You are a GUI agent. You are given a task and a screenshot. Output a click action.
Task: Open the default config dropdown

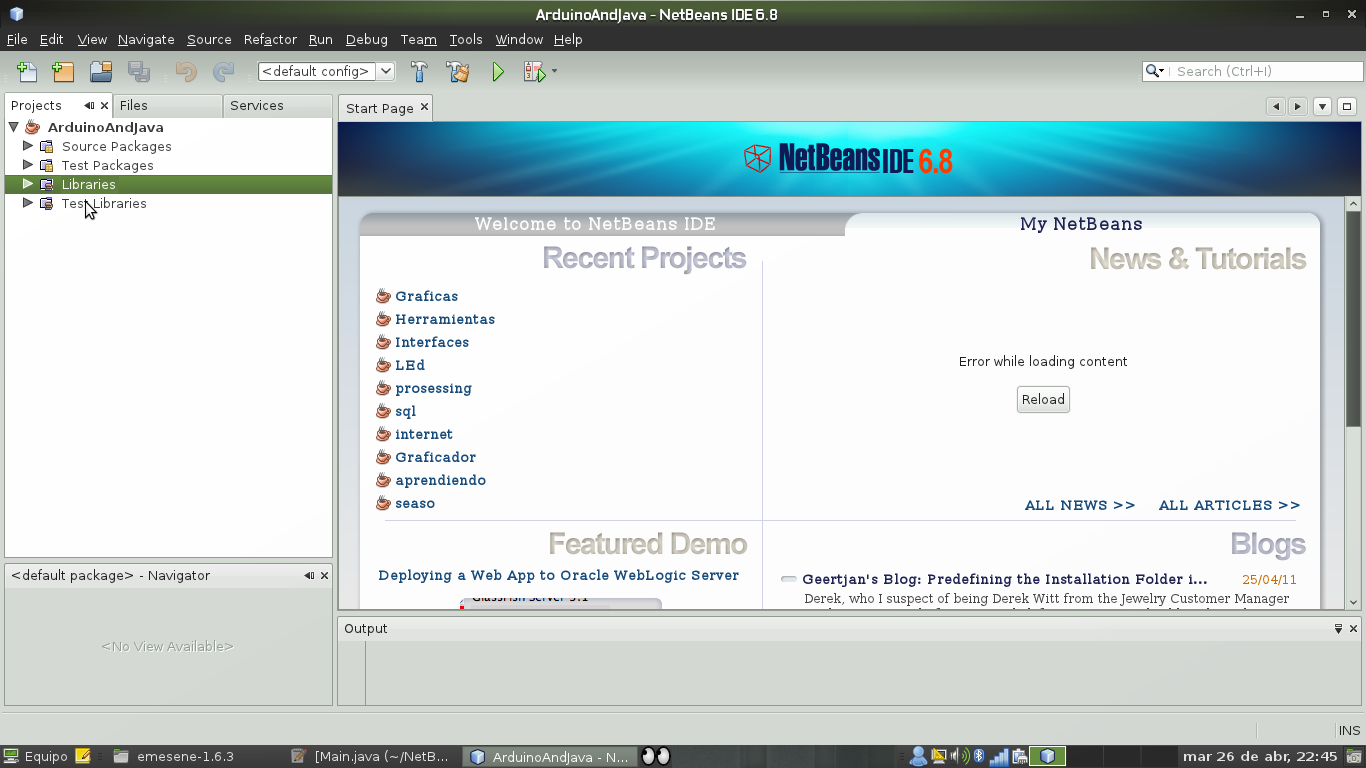[x=326, y=71]
